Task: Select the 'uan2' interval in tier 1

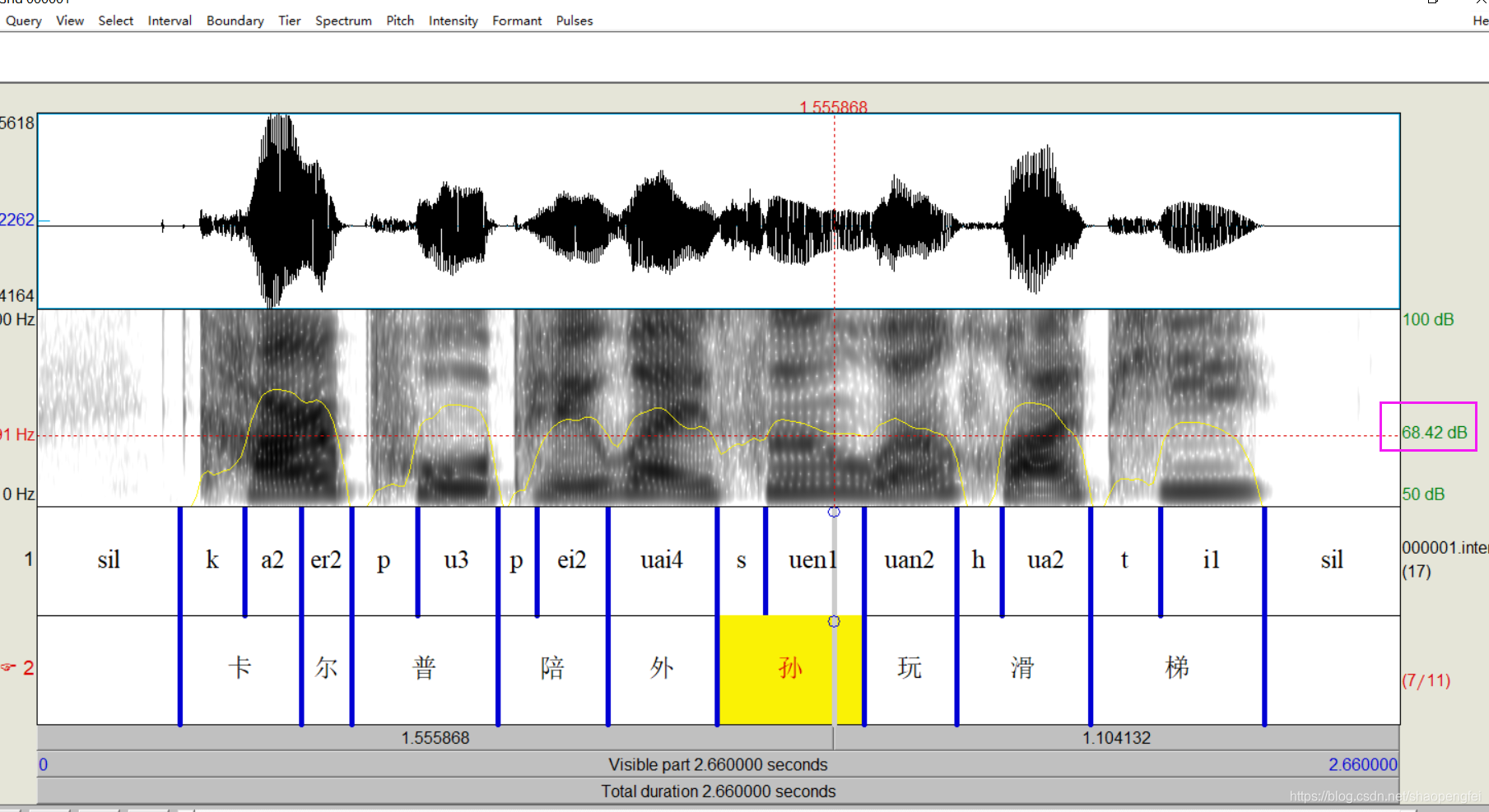Action: [x=910, y=560]
